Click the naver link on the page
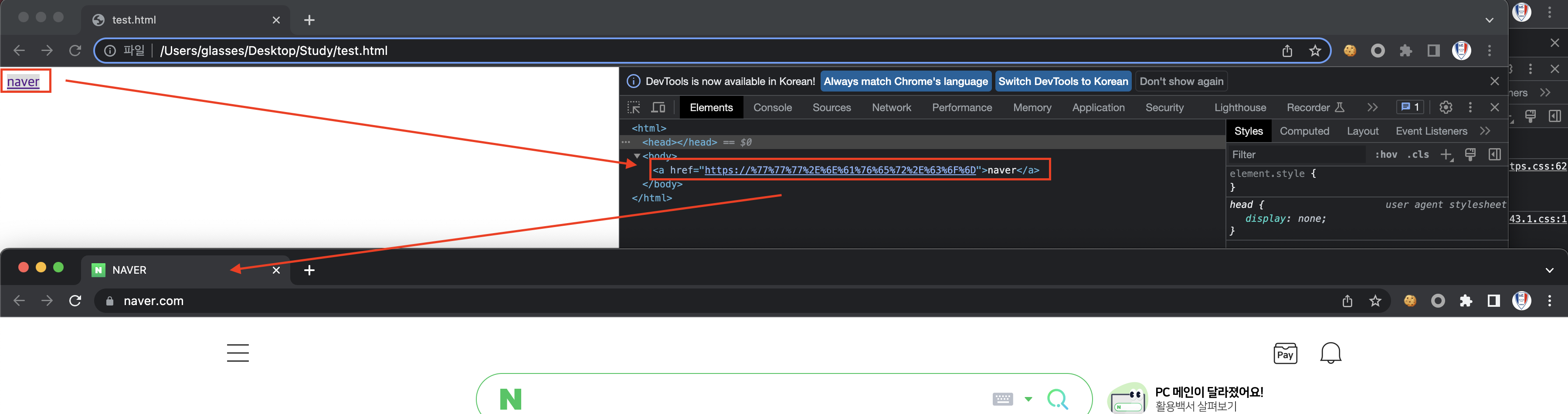This screenshot has height=414, width=1568. coord(23,81)
